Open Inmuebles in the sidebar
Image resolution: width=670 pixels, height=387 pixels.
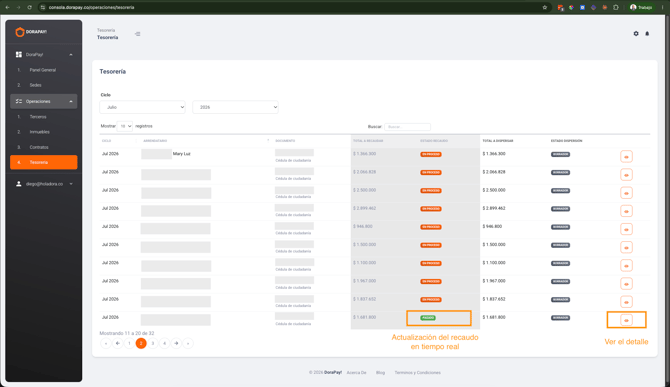(39, 132)
